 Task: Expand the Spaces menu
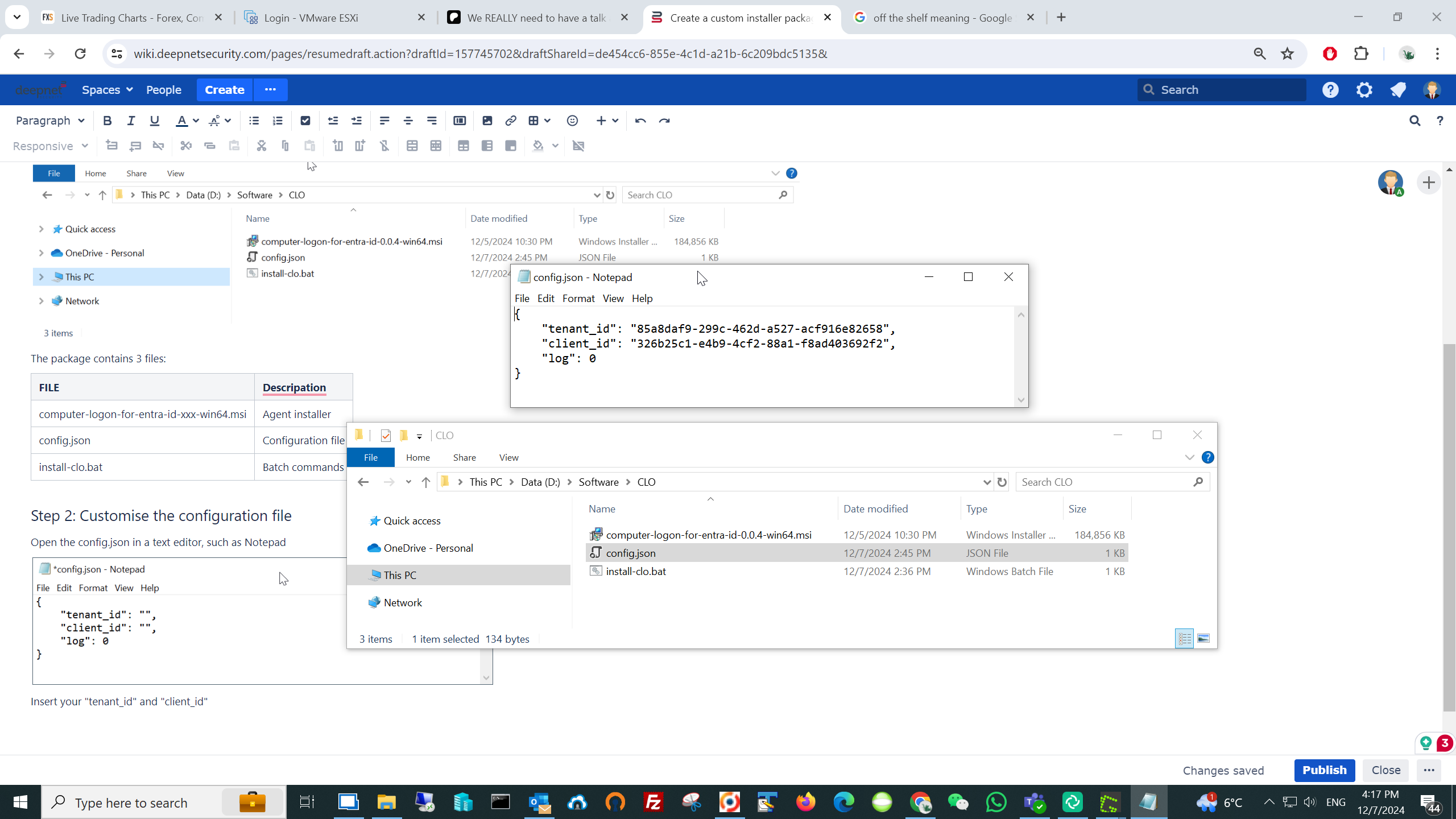pos(107,90)
